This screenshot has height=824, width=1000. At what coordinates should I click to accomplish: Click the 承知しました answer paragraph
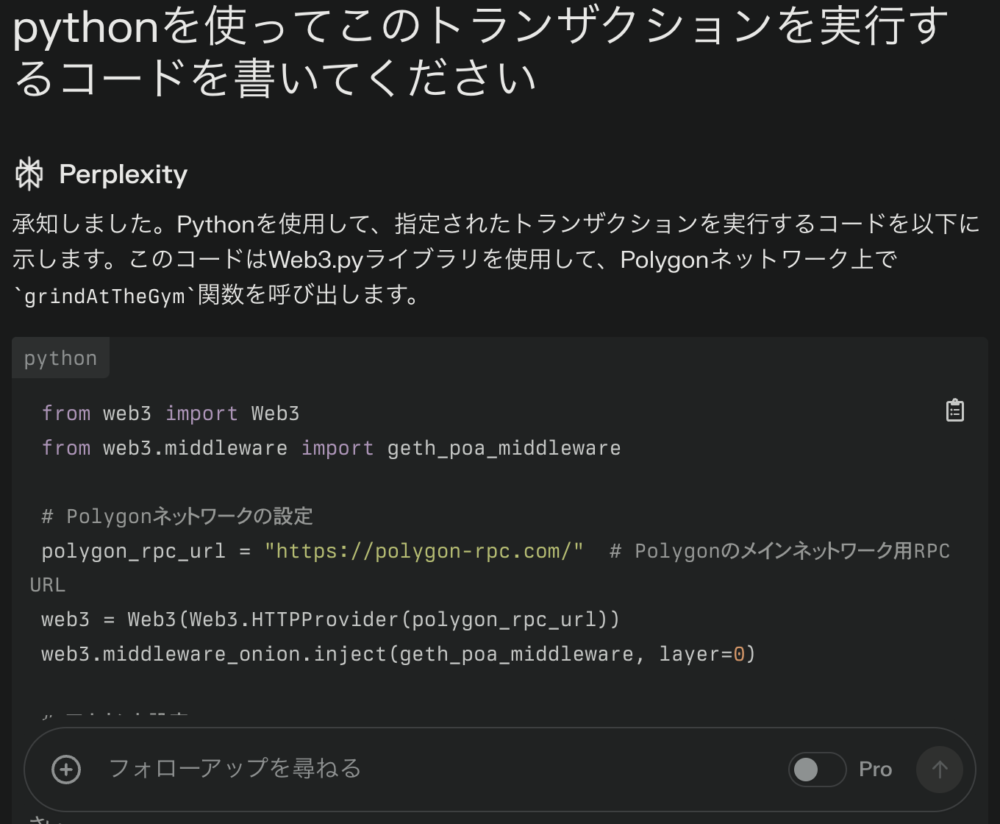coord(496,259)
